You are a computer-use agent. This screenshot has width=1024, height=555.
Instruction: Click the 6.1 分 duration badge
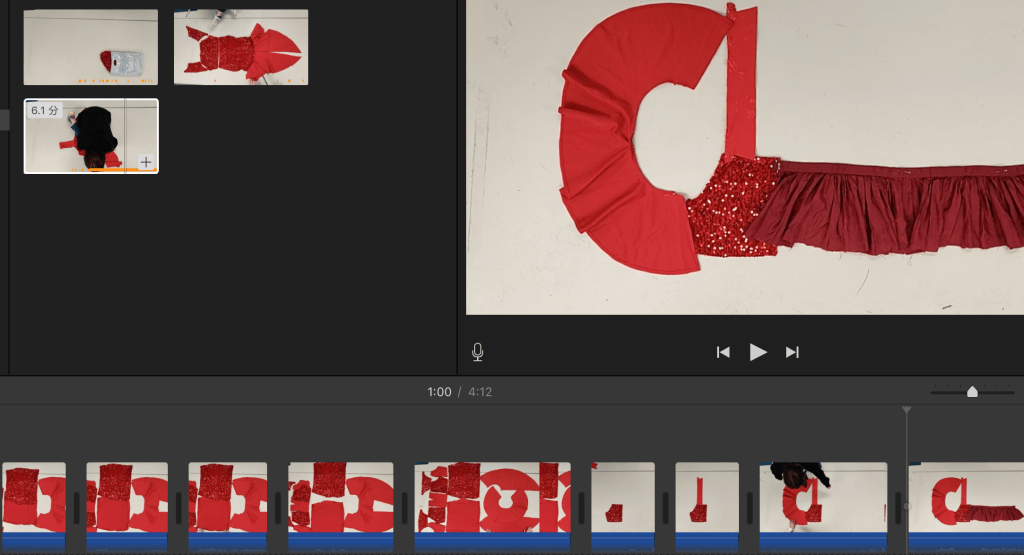pos(44,110)
